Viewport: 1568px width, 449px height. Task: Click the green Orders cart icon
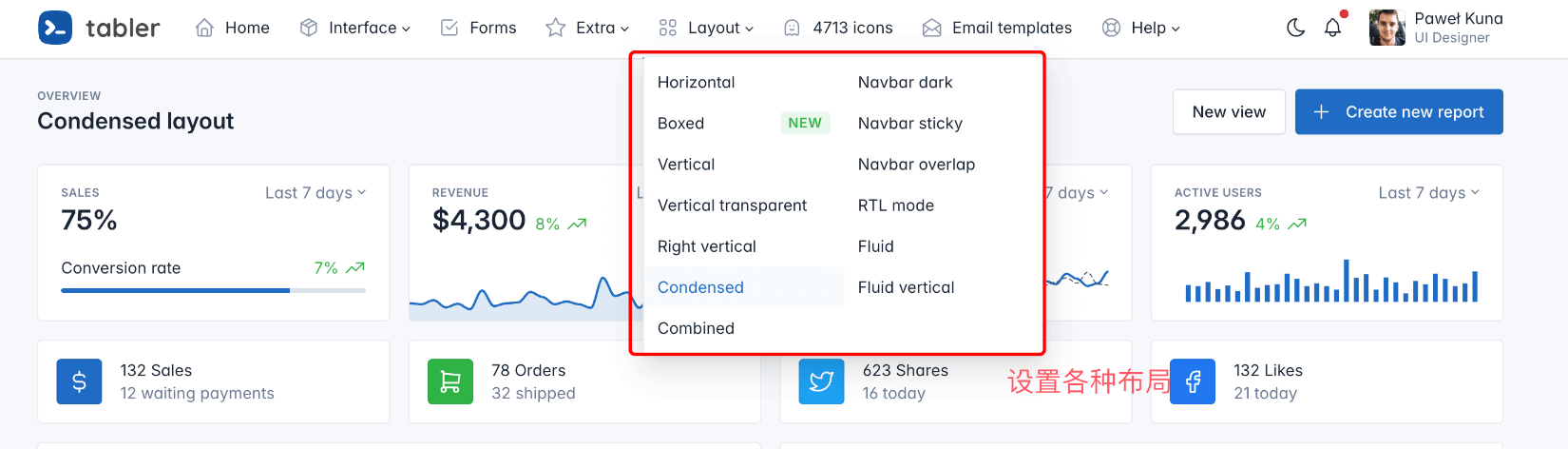(450, 381)
